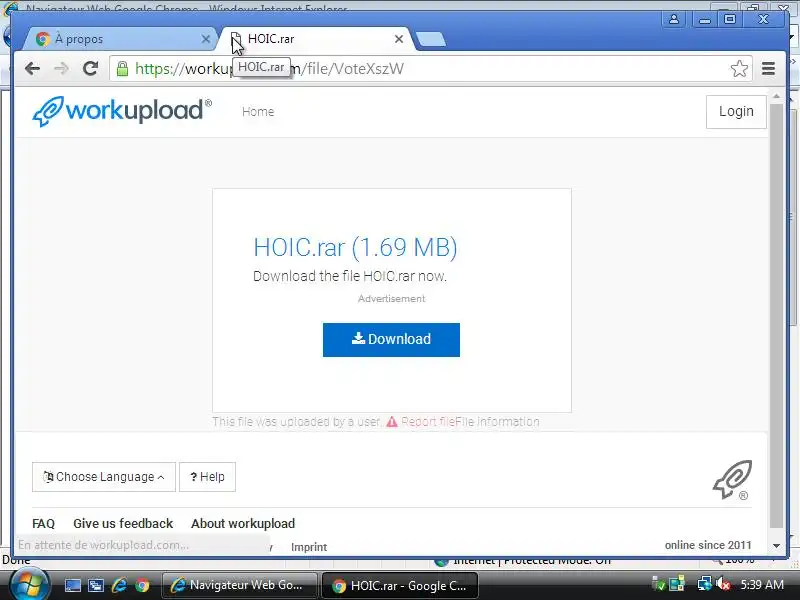Close the HOIC.rar tab
Image resolution: width=800 pixels, height=600 pixels.
click(x=399, y=39)
